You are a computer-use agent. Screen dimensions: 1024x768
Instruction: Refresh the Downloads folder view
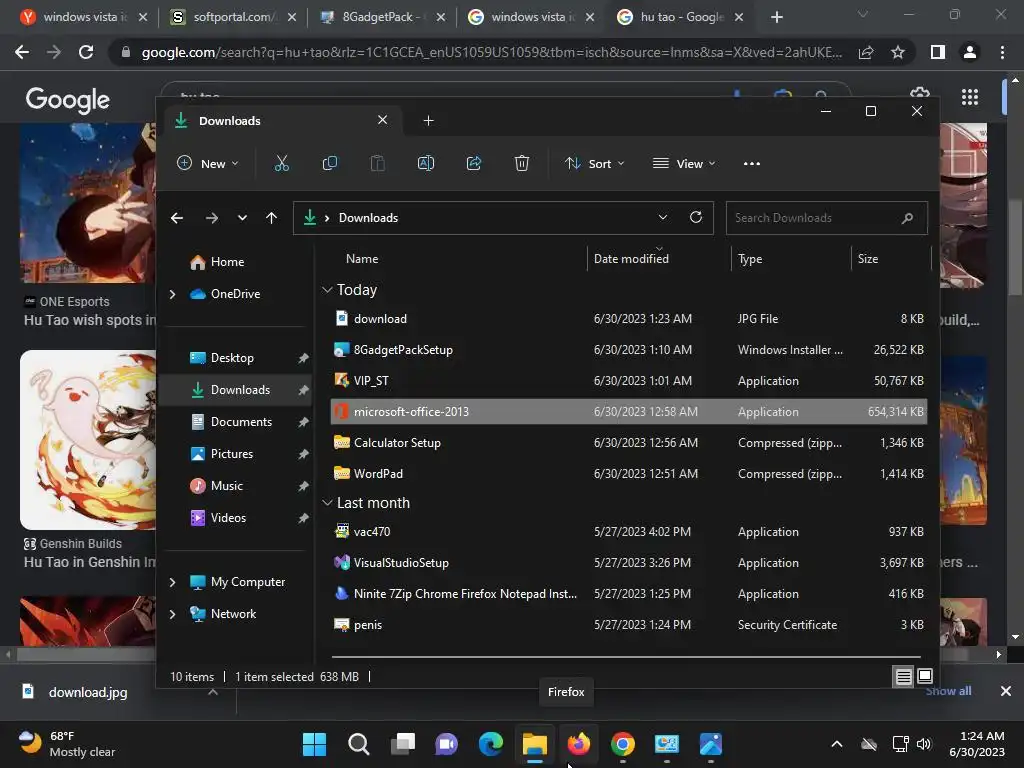coord(696,217)
